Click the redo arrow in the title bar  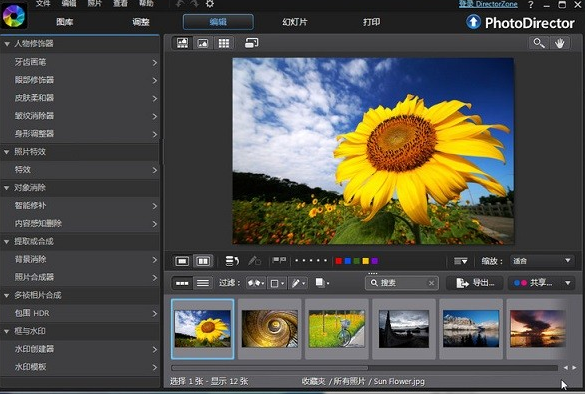click(x=194, y=4)
